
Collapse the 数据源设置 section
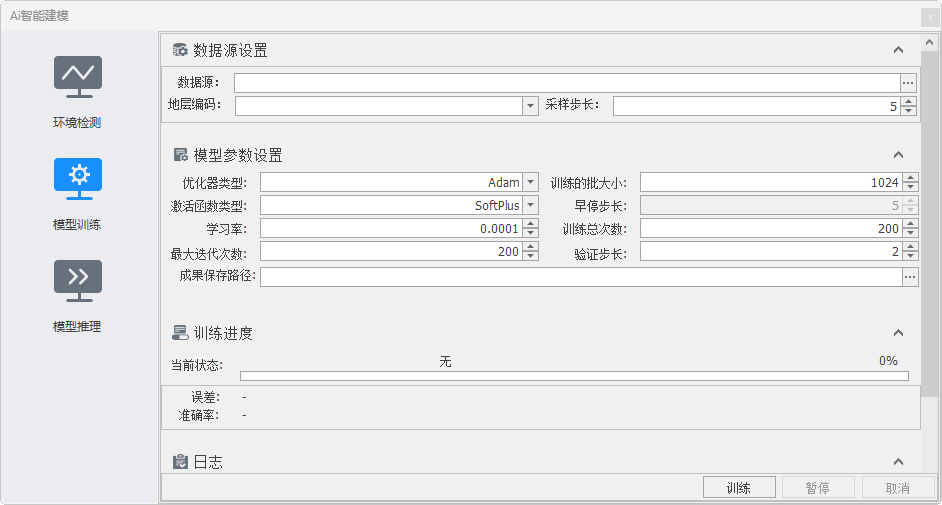click(898, 51)
